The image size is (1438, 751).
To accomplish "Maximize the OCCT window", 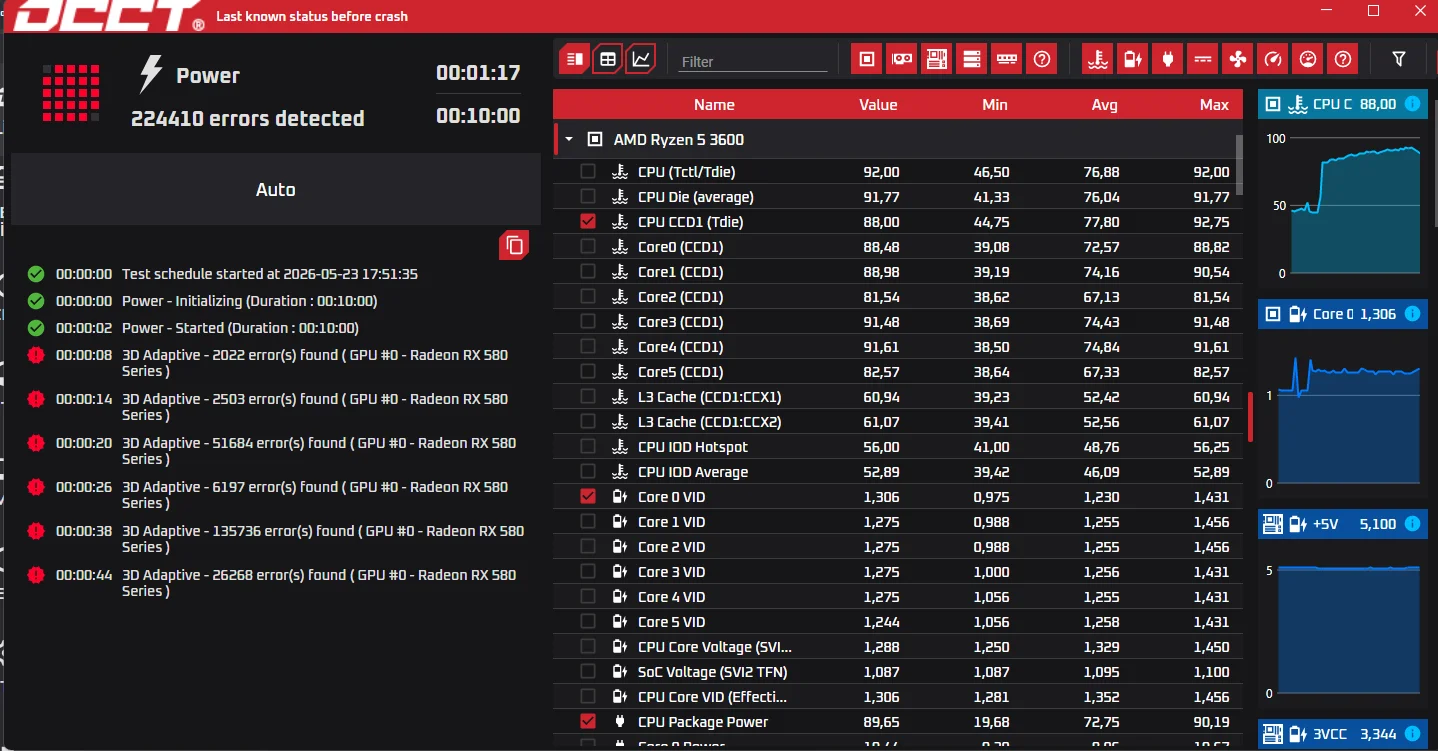I will tap(1373, 10).
